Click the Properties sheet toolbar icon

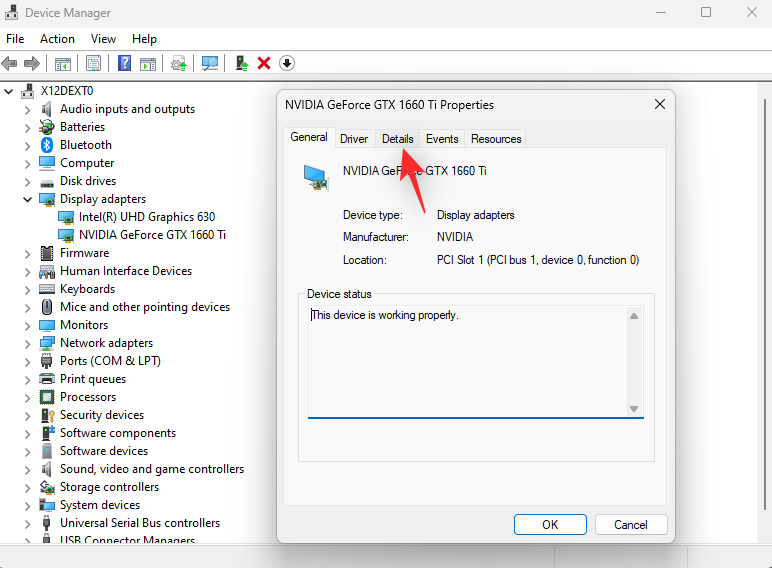pyautogui.click(x=93, y=63)
